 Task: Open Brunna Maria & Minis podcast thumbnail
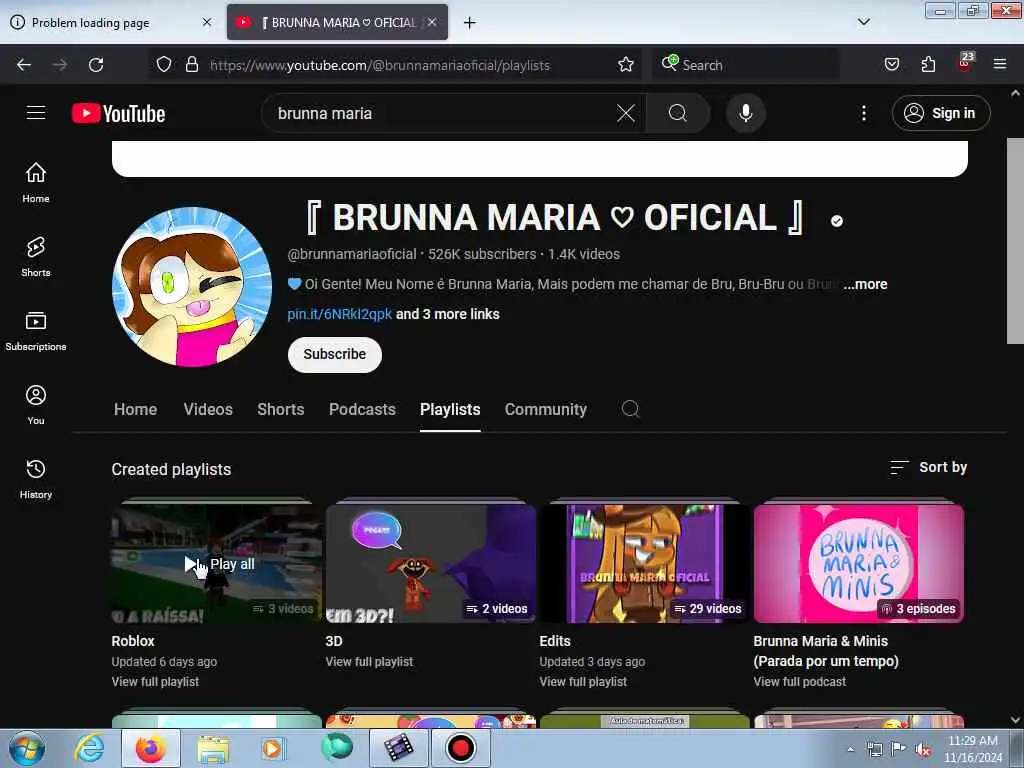(859, 564)
